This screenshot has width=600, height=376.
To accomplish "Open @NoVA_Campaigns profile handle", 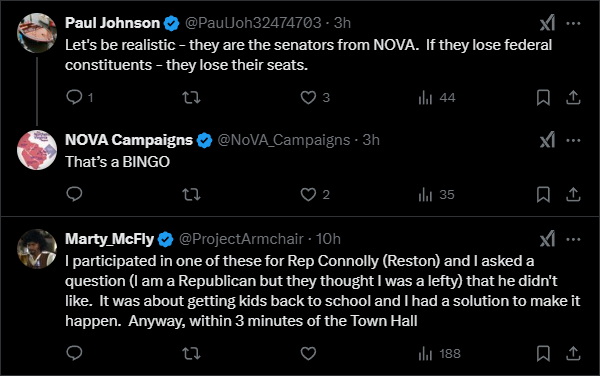I will [284, 140].
